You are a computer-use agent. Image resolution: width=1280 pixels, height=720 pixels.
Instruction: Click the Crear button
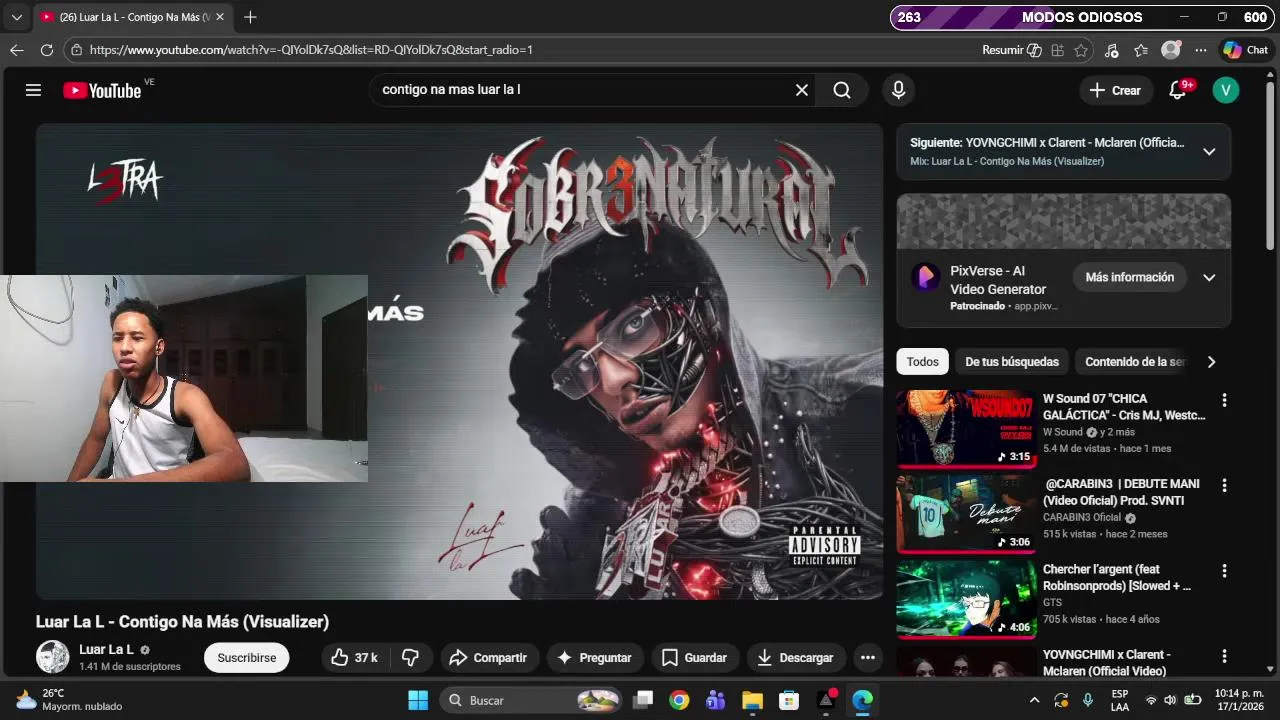pyautogui.click(x=1115, y=90)
